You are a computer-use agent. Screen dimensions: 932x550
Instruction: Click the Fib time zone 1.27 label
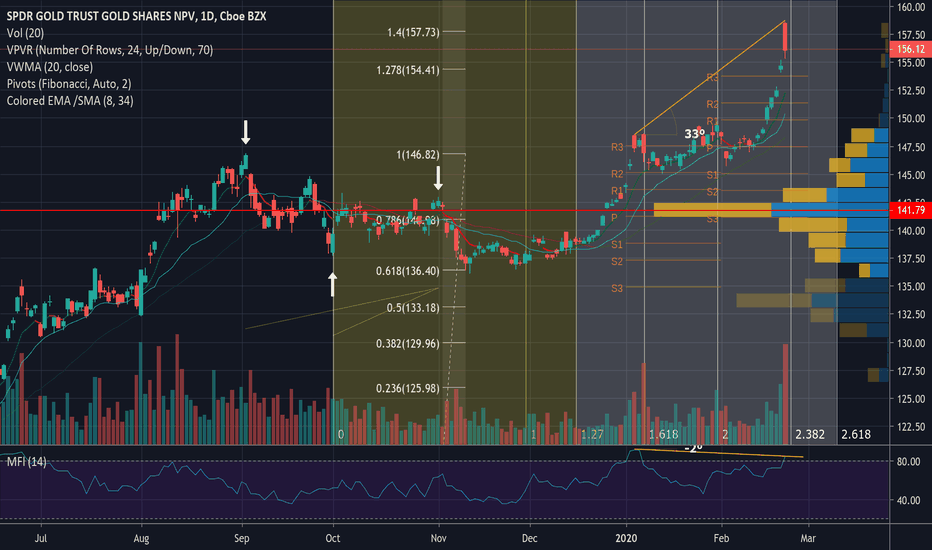[592, 435]
